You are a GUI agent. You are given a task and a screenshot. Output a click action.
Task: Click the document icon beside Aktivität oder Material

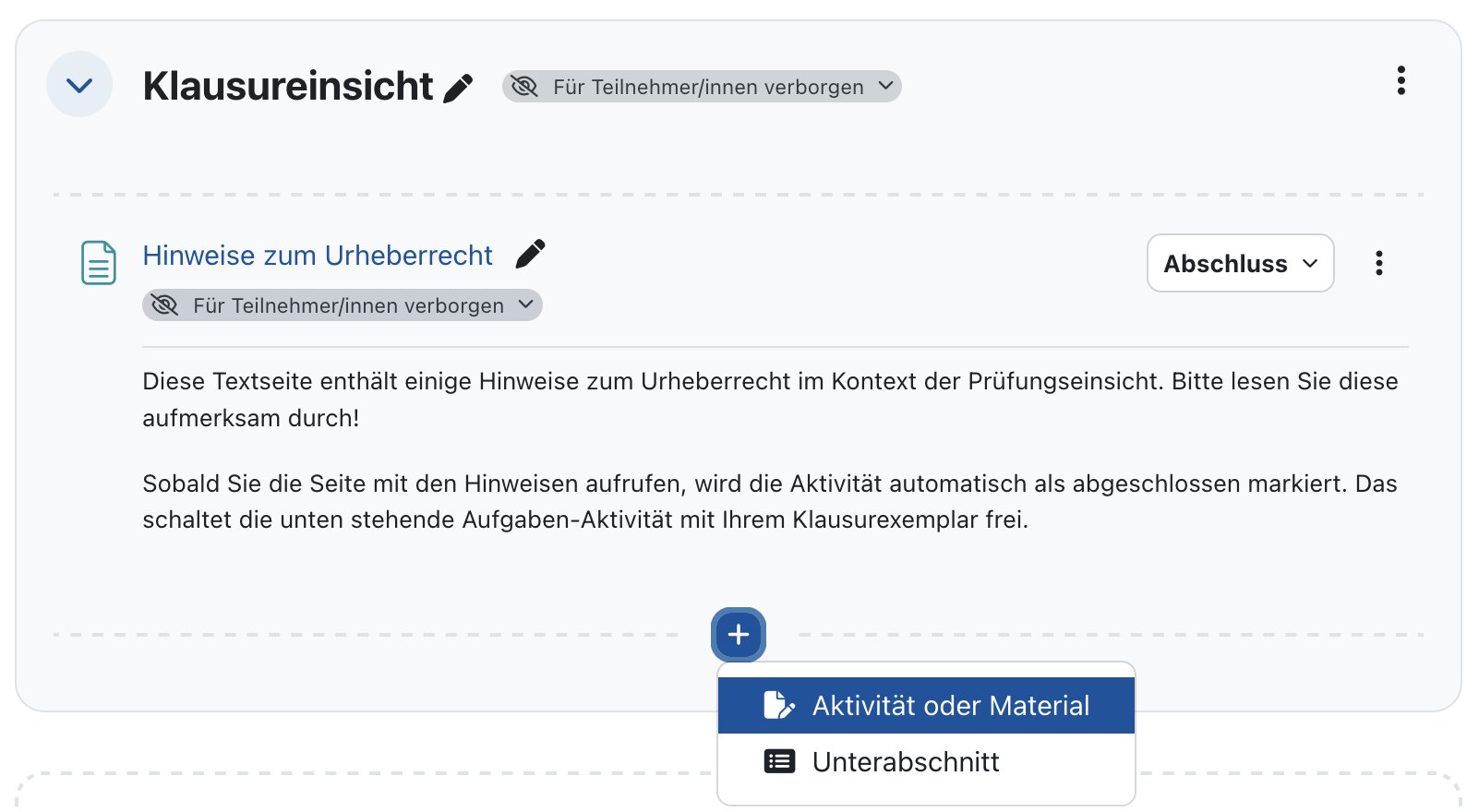click(x=776, y=704)
